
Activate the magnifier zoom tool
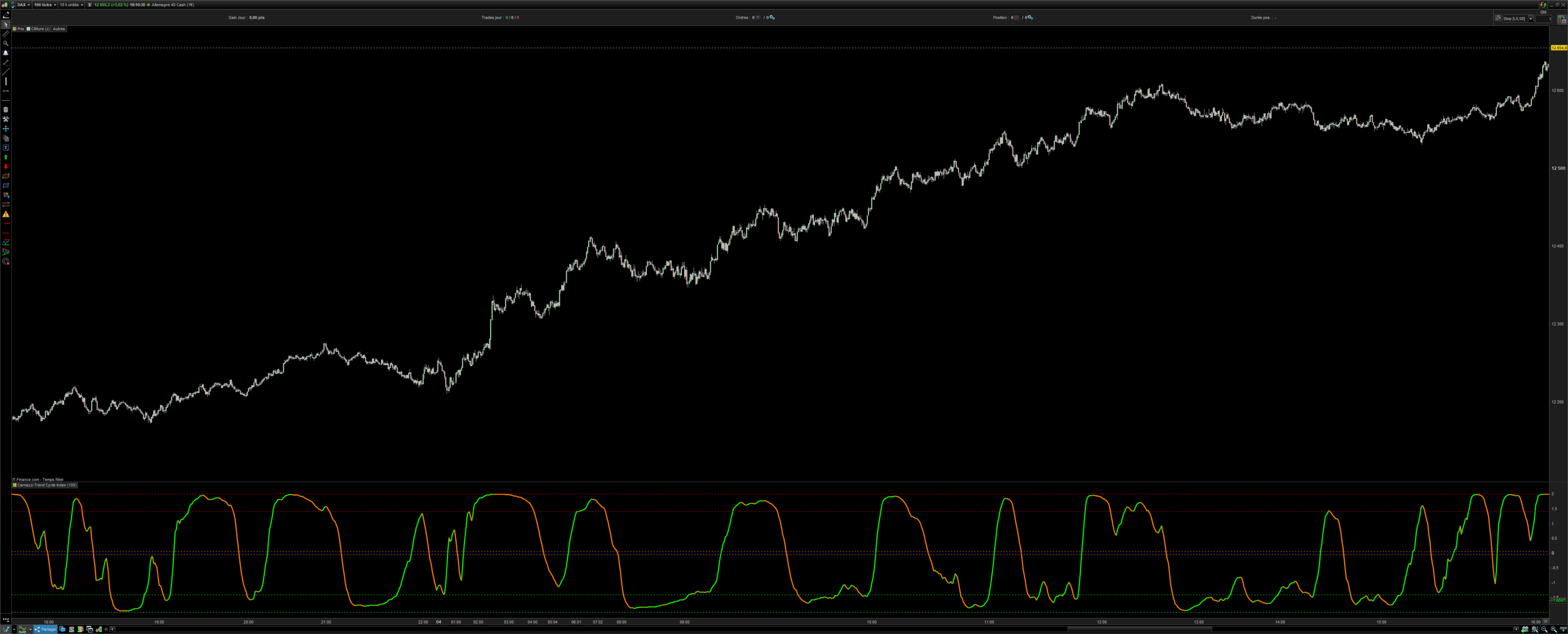(x=5, y=43)
